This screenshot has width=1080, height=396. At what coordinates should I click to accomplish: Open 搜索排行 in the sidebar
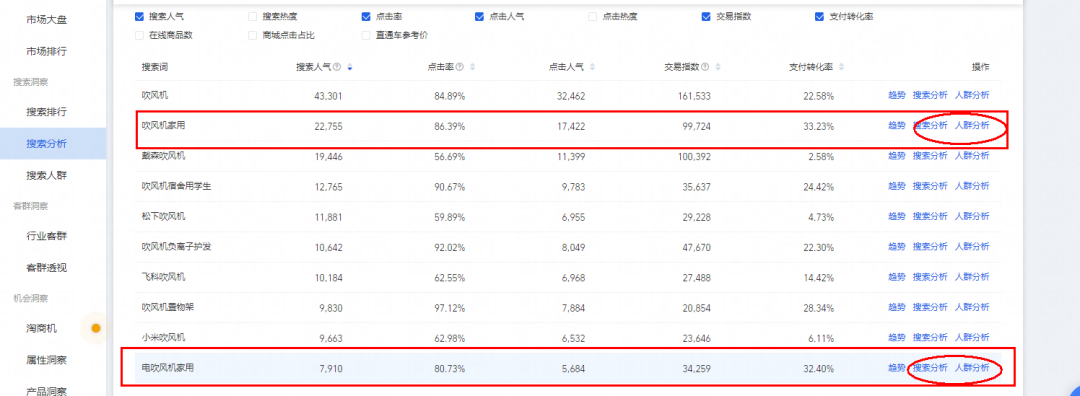click(46, 112)
